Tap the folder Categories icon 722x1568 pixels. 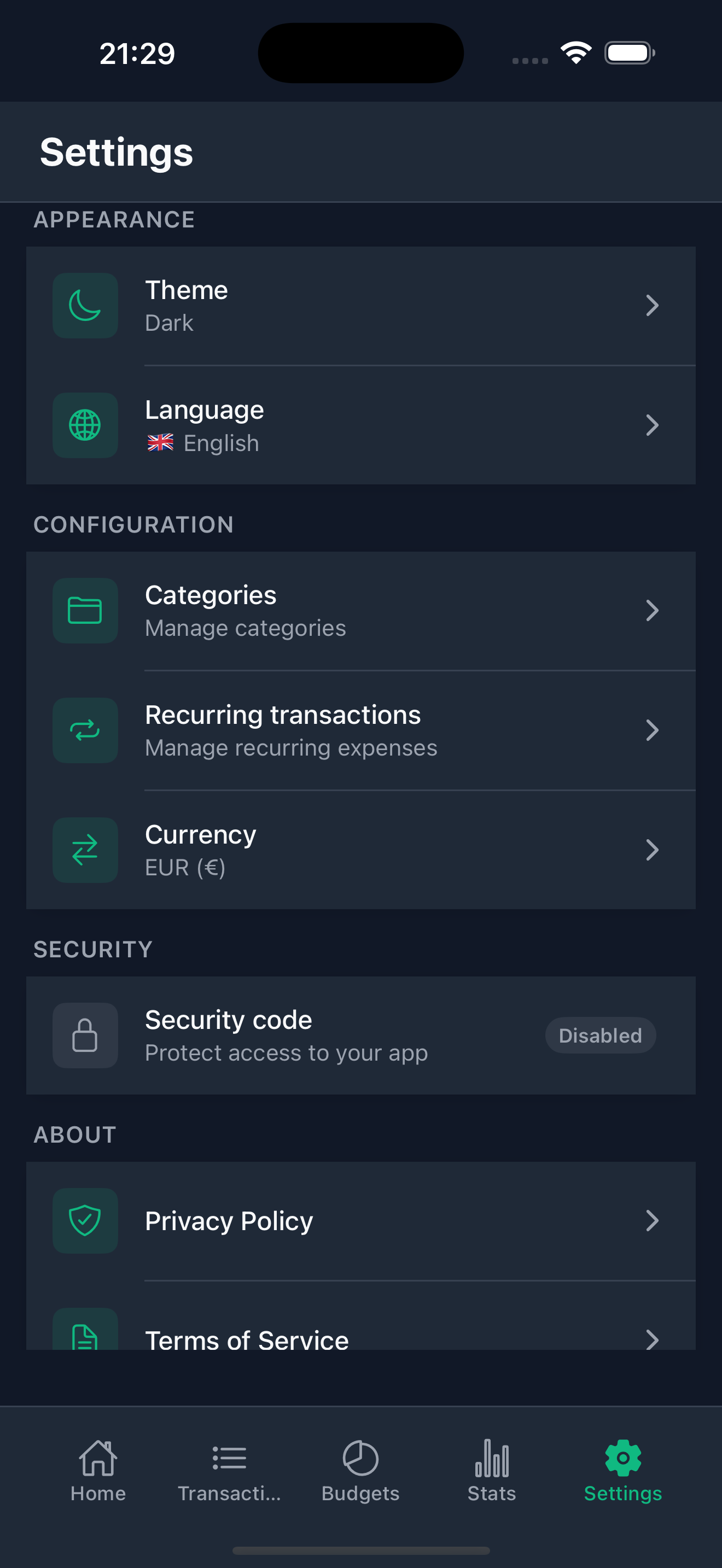[x=85, y=611]
